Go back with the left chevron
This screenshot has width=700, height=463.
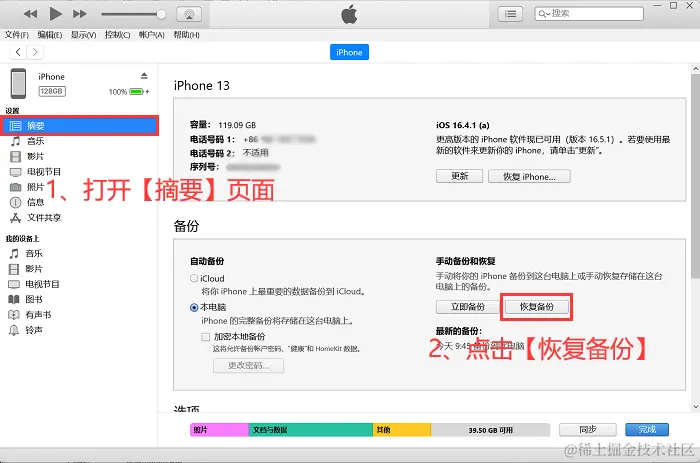point(18,52)
